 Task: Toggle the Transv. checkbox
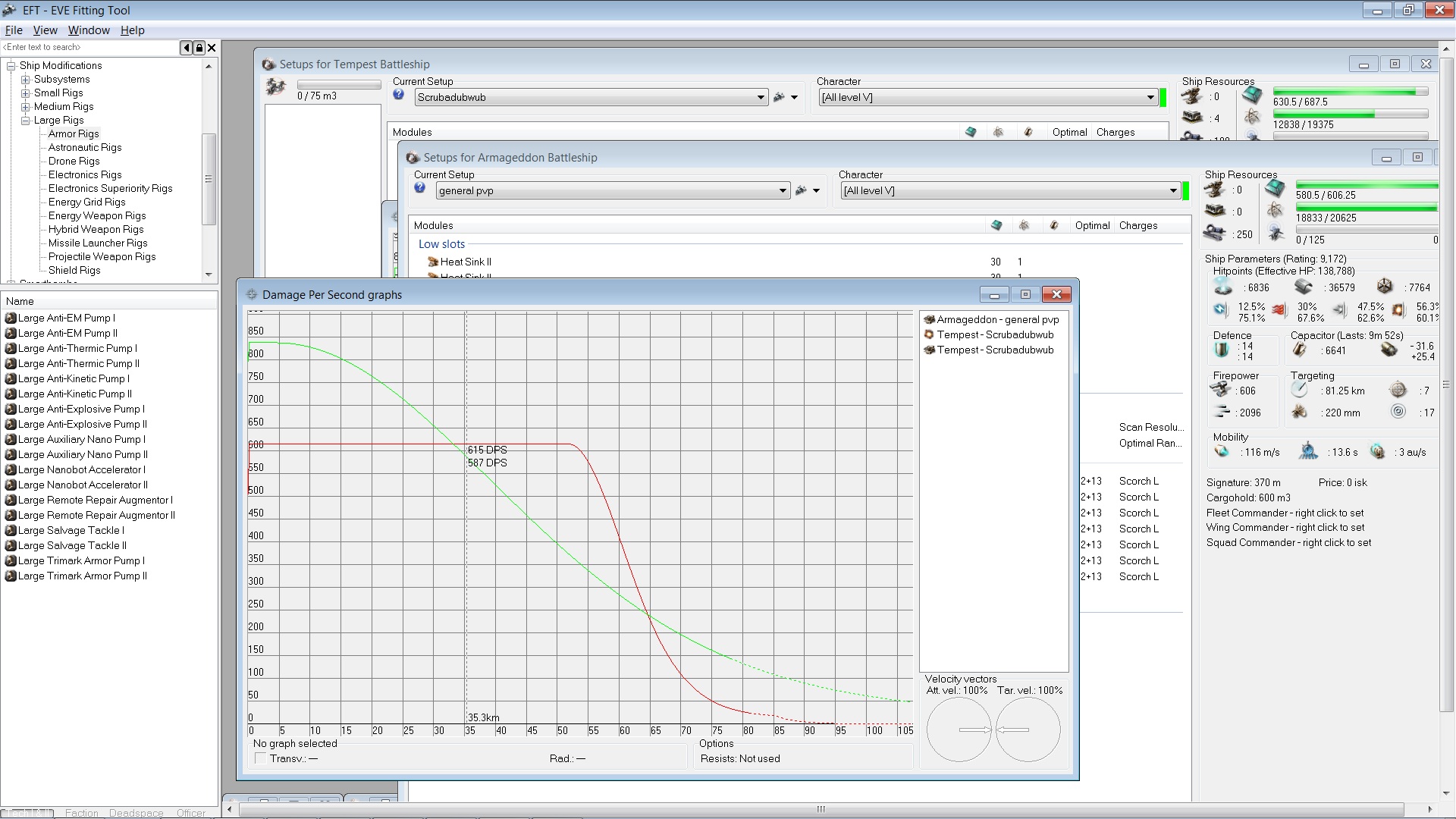click(x=261, y=758)
